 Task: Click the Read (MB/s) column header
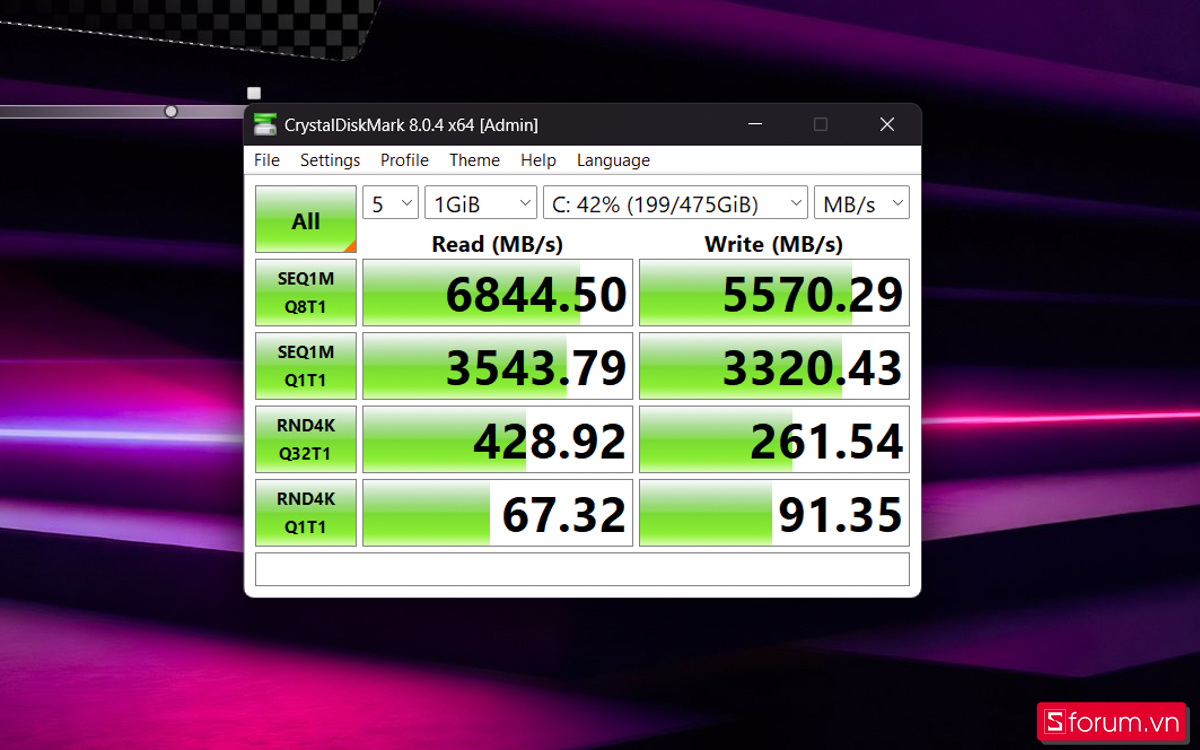click(497, 243)
